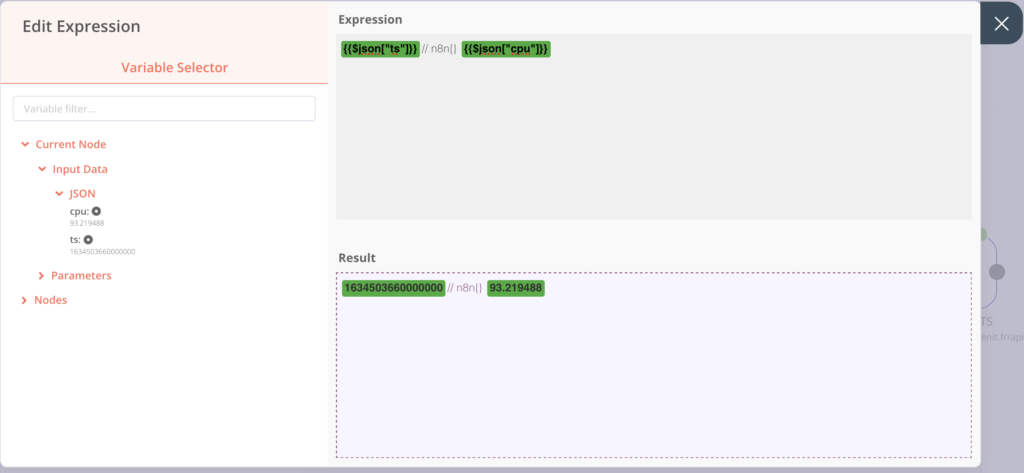
Task: Click the Variable filter input field
Action: [x=164, y=109]
